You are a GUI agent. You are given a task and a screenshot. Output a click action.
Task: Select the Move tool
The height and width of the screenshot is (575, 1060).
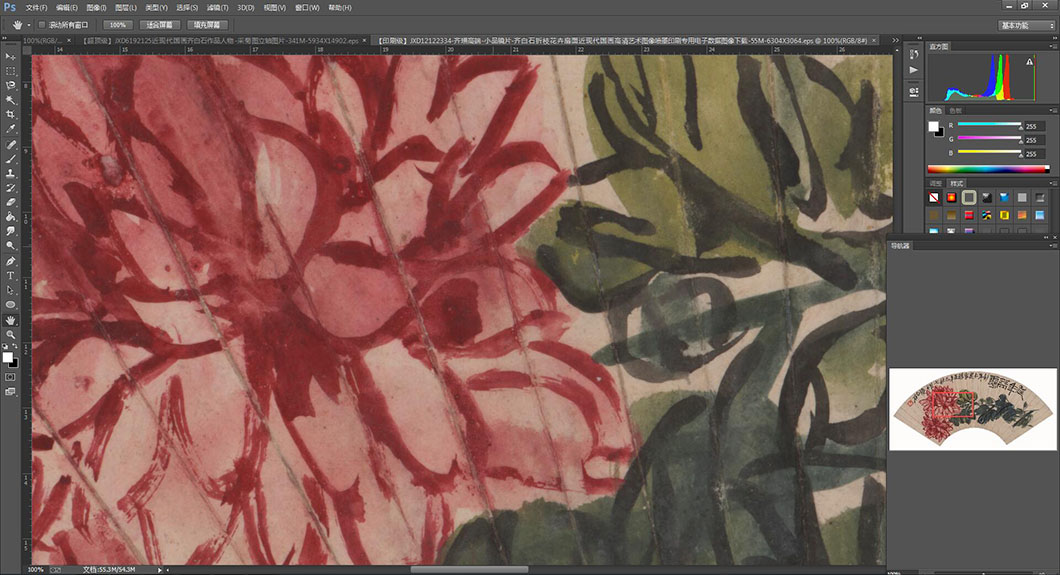(x=10, y=57)
